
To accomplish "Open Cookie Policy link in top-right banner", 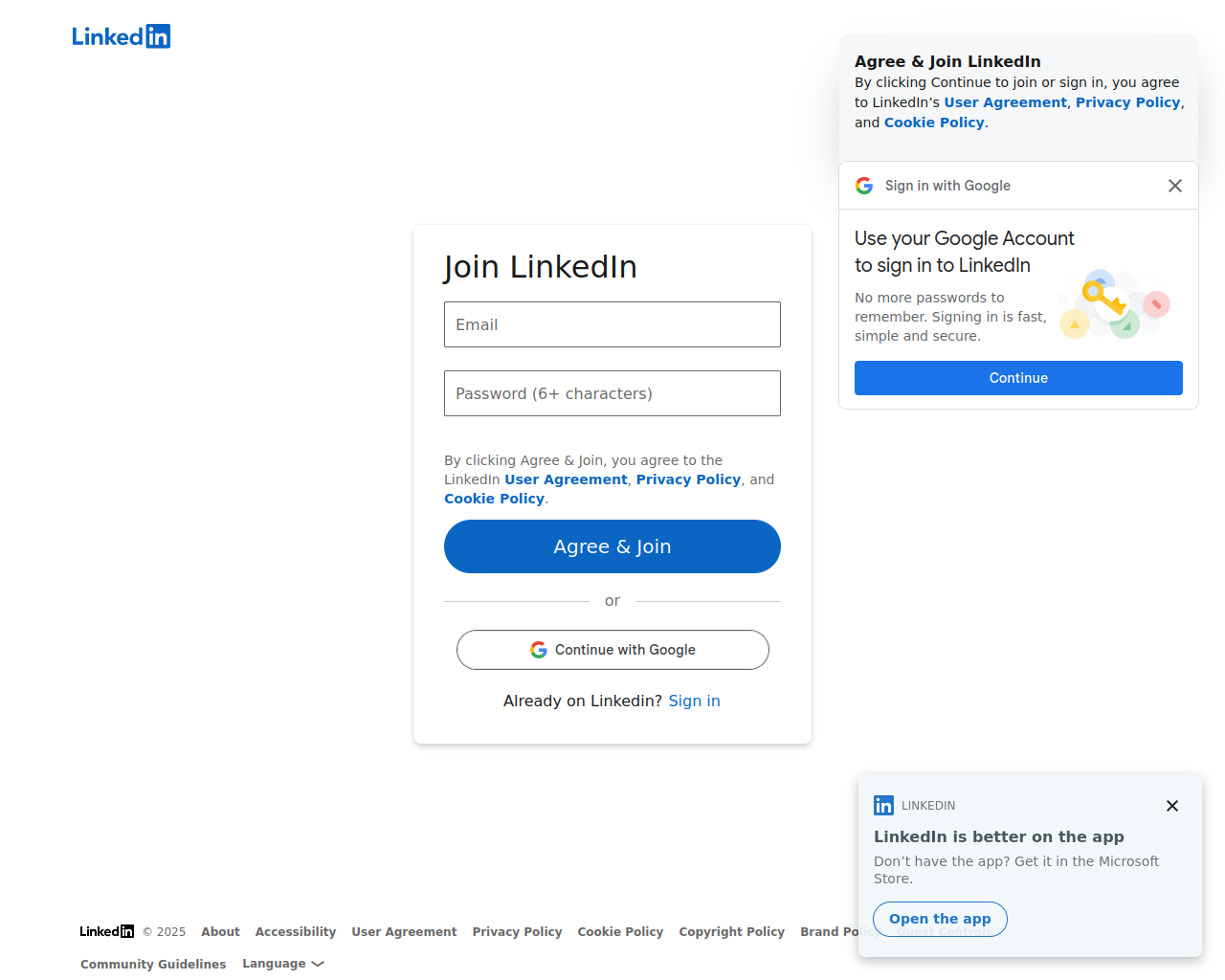I will tap(934, 122).
